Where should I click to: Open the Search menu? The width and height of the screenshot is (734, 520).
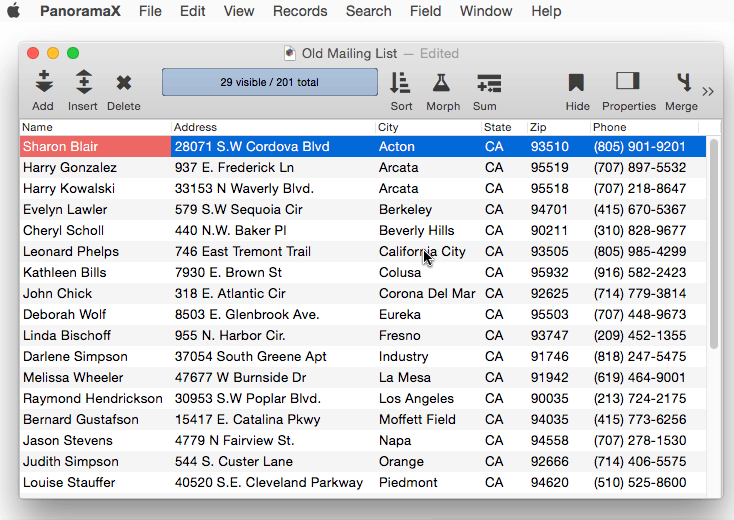pyautogui.click(x=368, y=11)
